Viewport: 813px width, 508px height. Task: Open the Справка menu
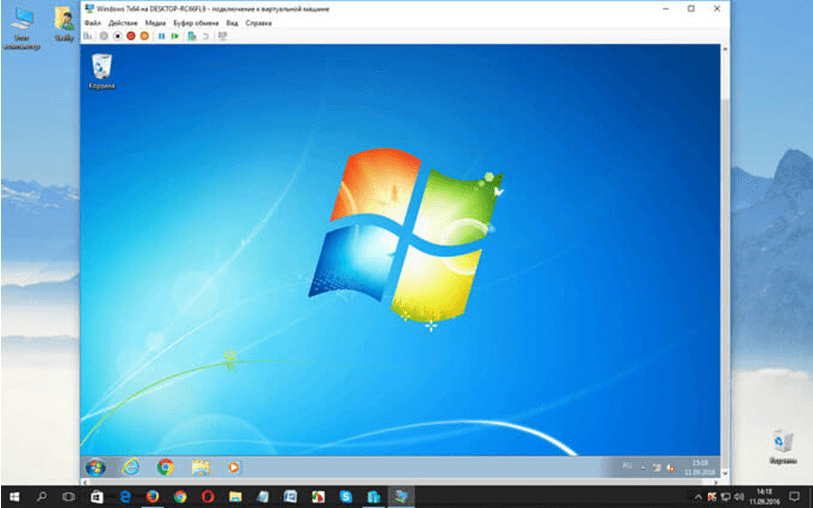259,22
